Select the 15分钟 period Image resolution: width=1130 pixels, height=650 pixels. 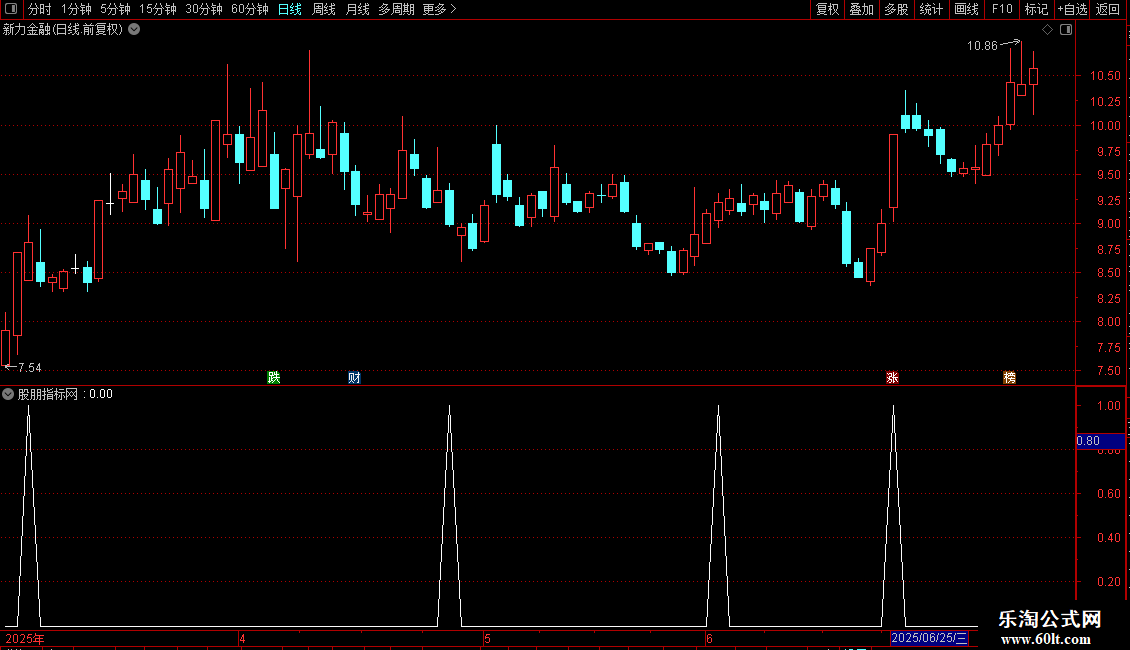coord(158,9)
